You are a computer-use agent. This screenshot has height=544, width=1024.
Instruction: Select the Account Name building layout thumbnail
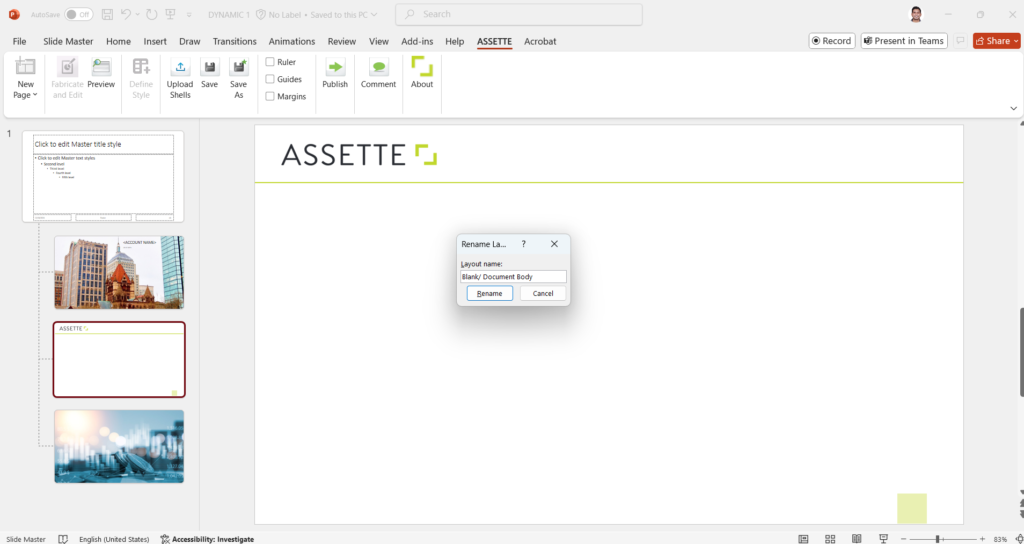(119, 272)
